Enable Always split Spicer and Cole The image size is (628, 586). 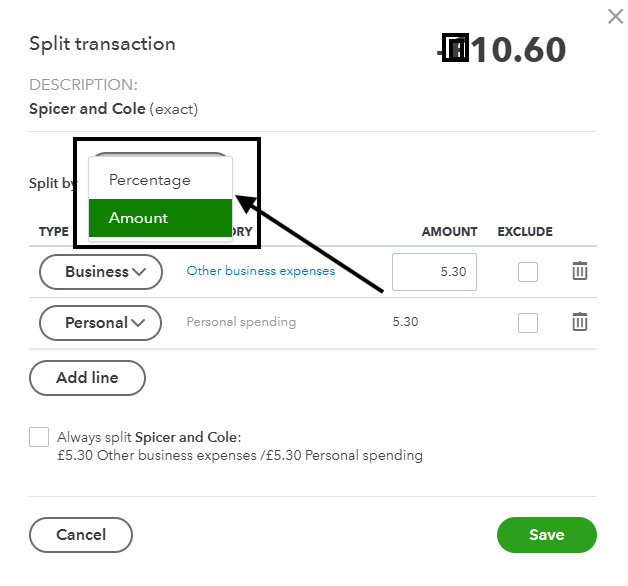tap(39, 437)
